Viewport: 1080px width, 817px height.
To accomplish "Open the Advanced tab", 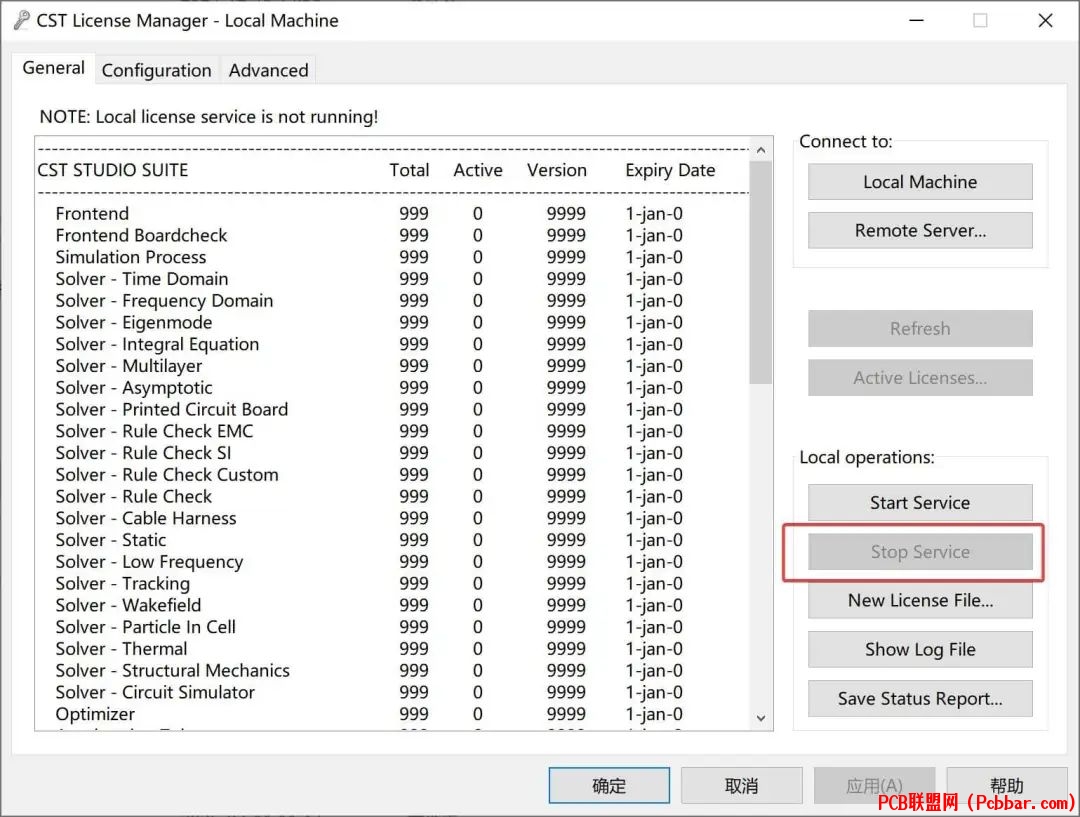I will pyautogui.click(x=269, y=70).
